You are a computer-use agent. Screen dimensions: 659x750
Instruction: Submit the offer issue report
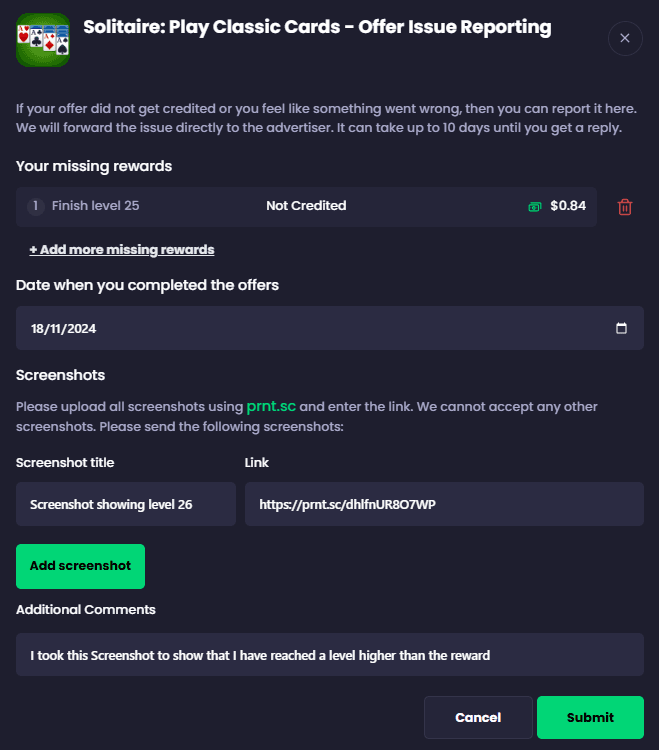click(590, 717)
